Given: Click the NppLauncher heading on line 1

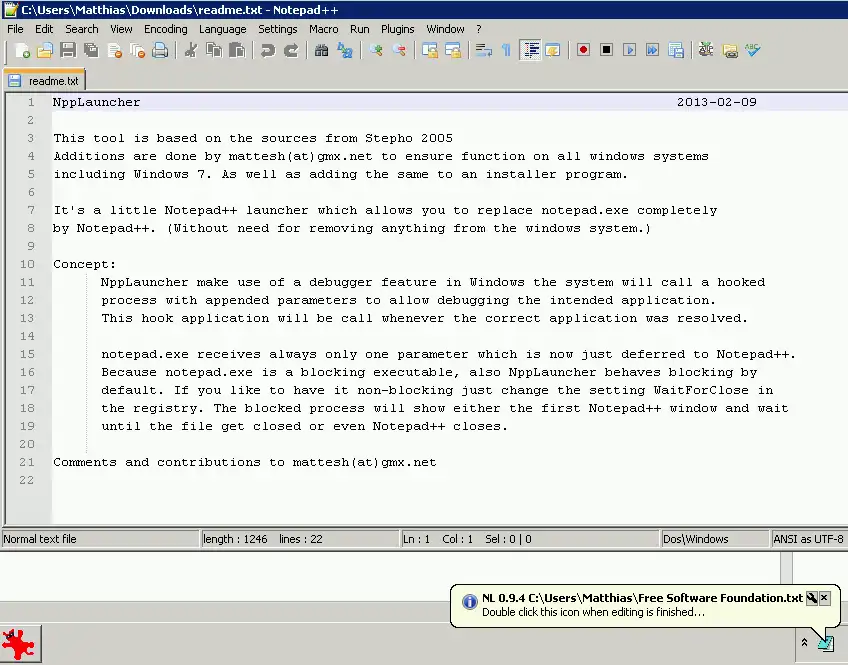Looking at the screenshot, I should (96, 102).
